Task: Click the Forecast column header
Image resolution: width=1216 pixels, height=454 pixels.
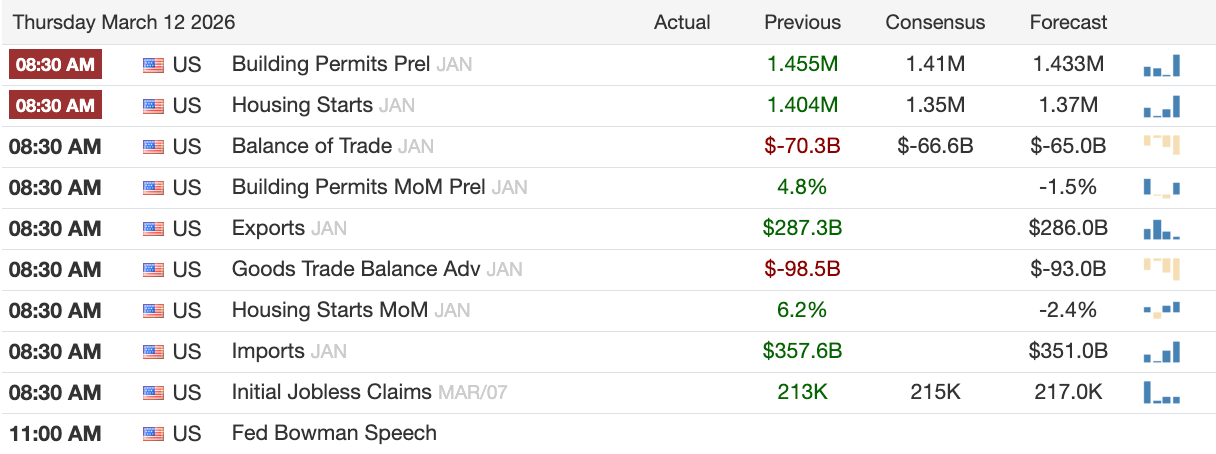Action: (1068, 22)
